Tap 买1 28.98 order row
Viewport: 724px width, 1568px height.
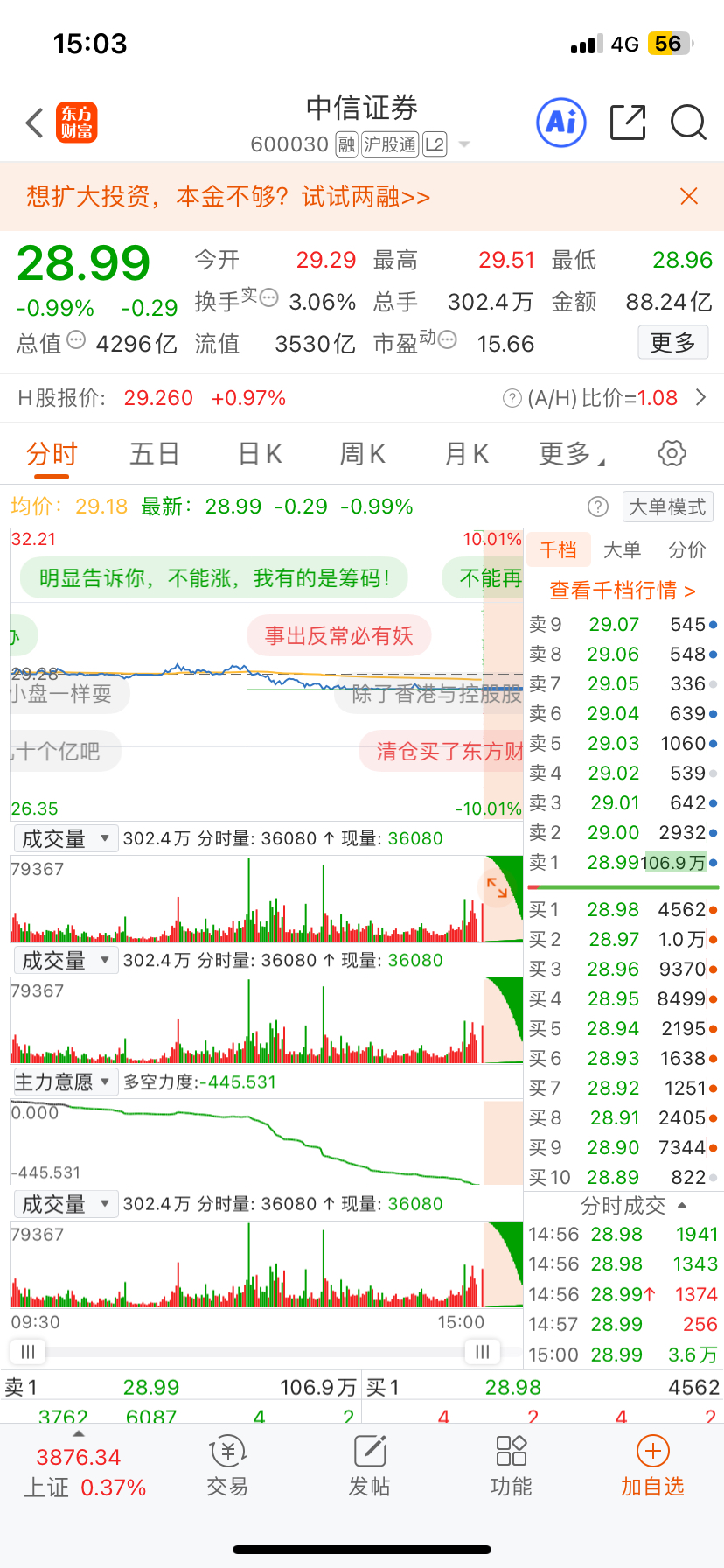(x=623, y=910)
